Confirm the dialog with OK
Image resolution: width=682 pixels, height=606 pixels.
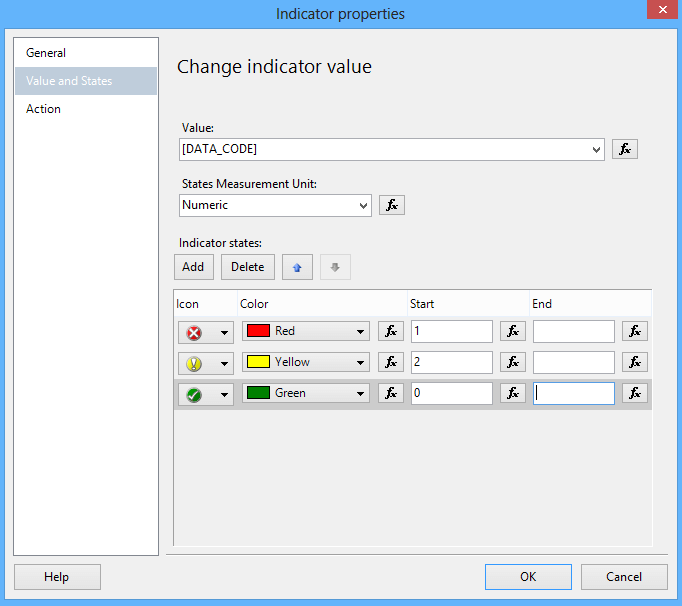(x=528, y=577)
